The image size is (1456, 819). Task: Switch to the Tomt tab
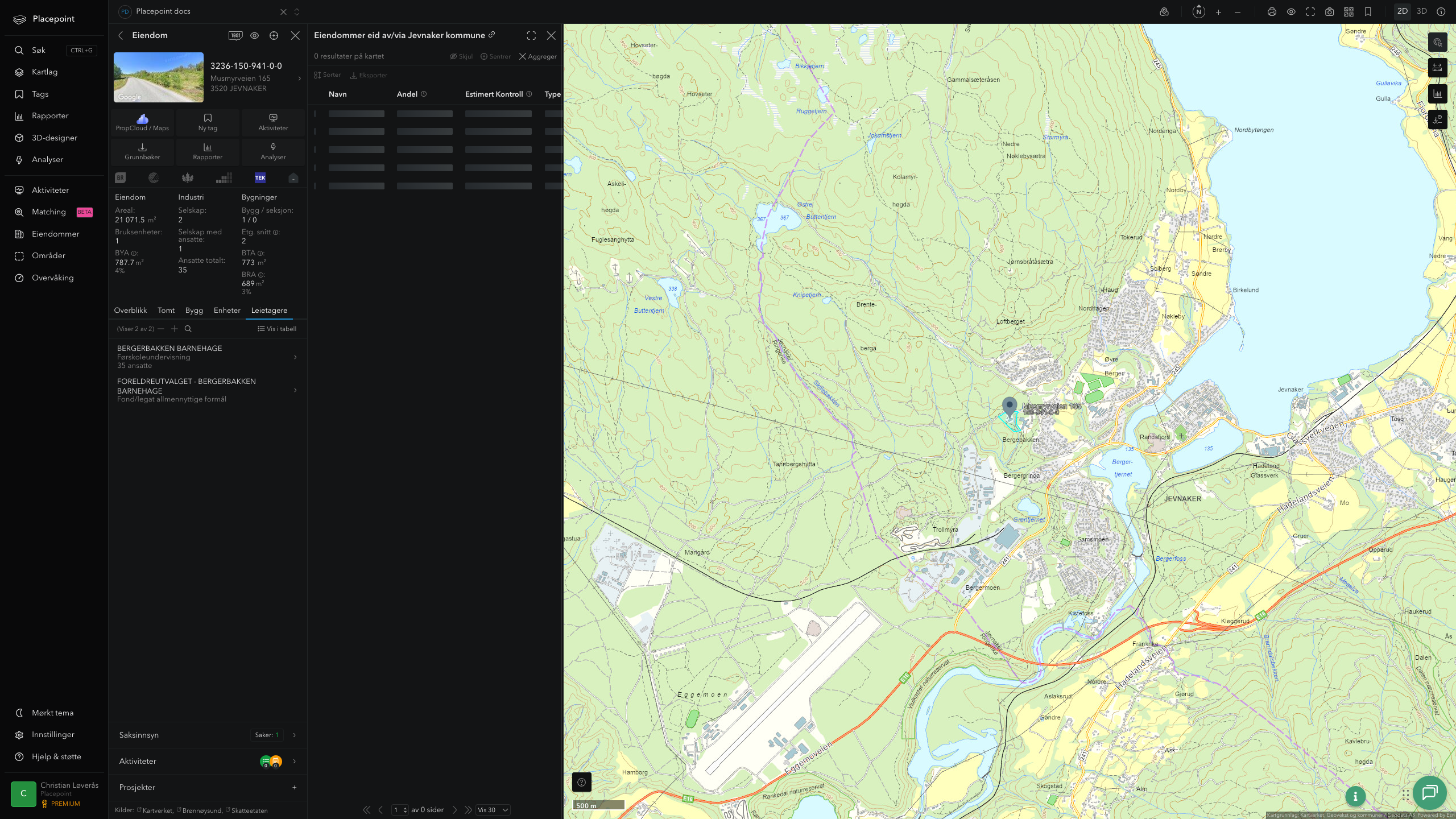tap(166, 311)
